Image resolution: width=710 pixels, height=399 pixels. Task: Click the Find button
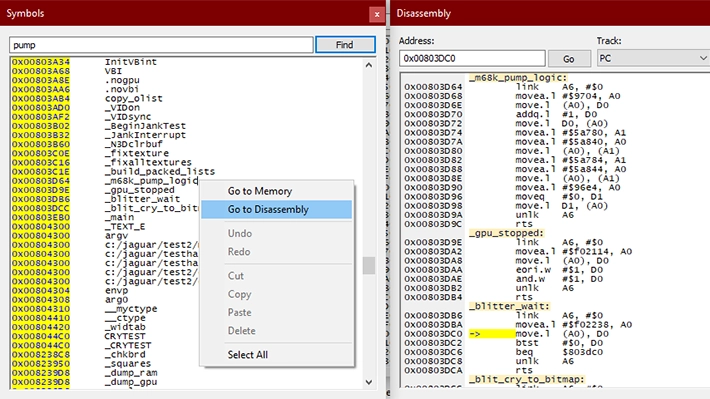point(345,45)
